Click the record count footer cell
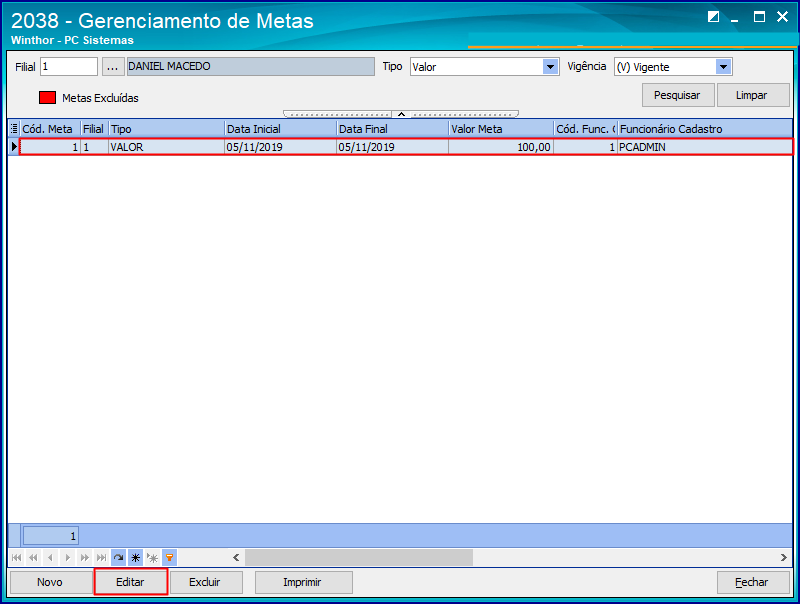Viewport: 800px width, 604px height. coord(50,536)
